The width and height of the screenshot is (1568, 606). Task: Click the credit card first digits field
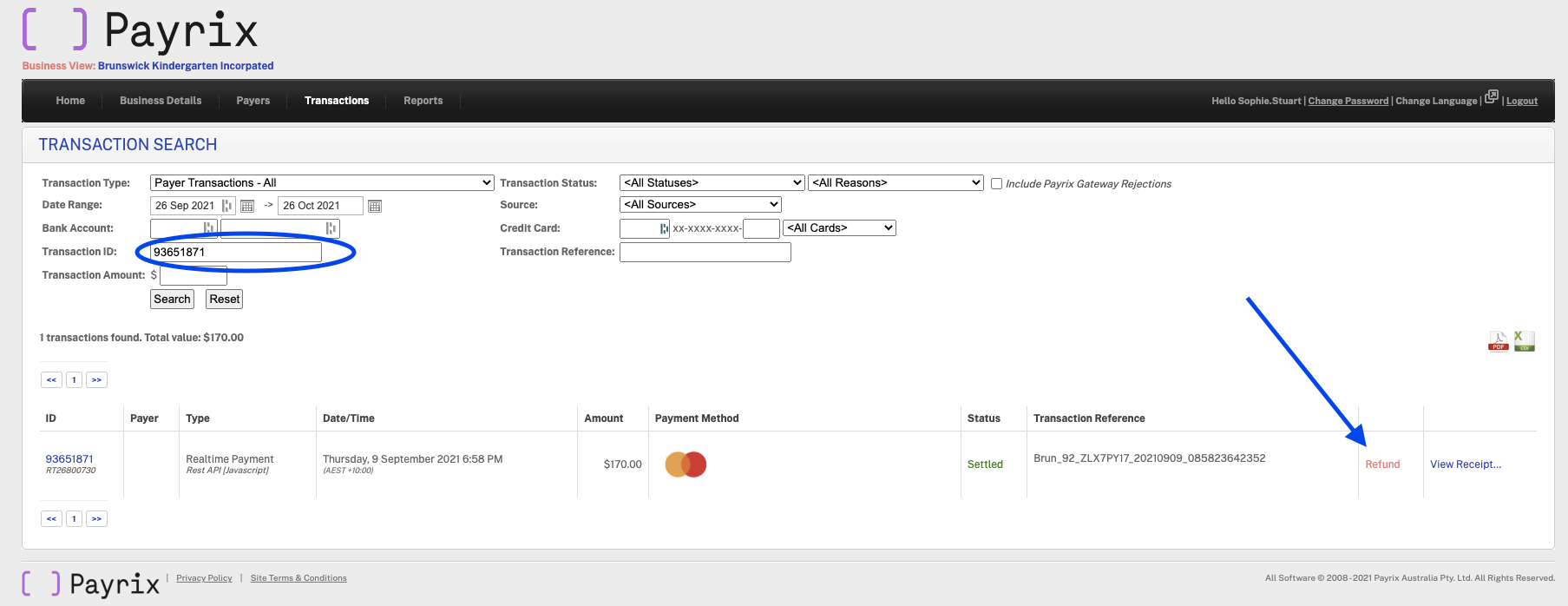(x=644, y=228)
